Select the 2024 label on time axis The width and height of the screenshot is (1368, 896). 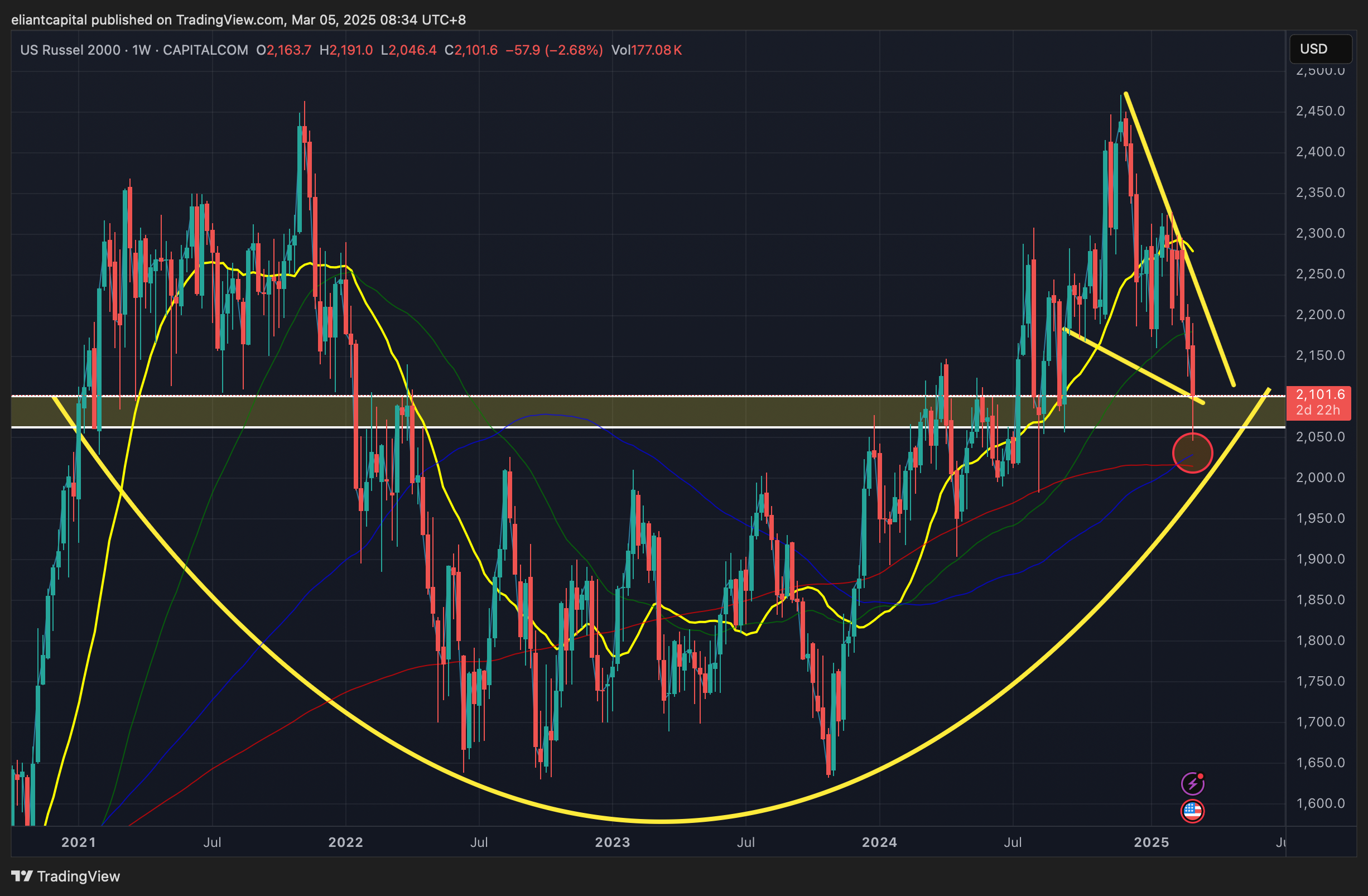(x=879, y=842)
